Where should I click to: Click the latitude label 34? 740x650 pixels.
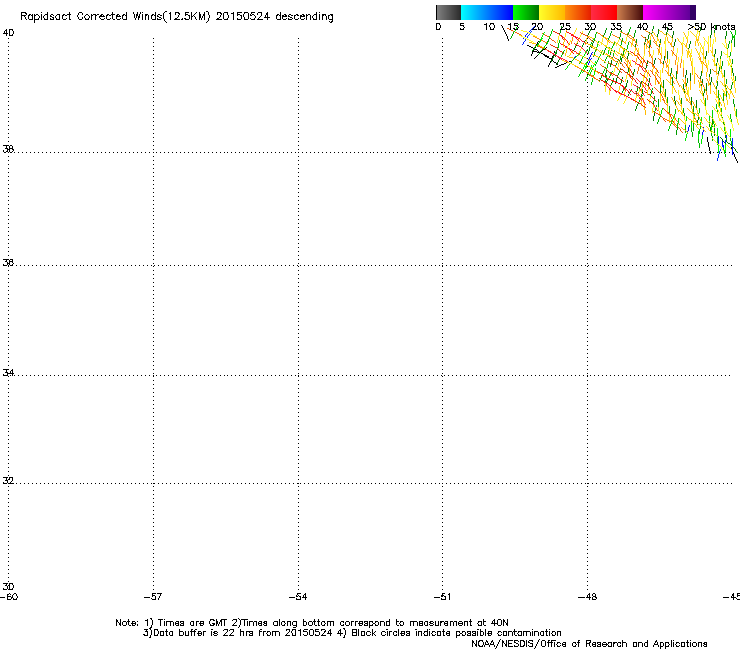tap(8, 372)
